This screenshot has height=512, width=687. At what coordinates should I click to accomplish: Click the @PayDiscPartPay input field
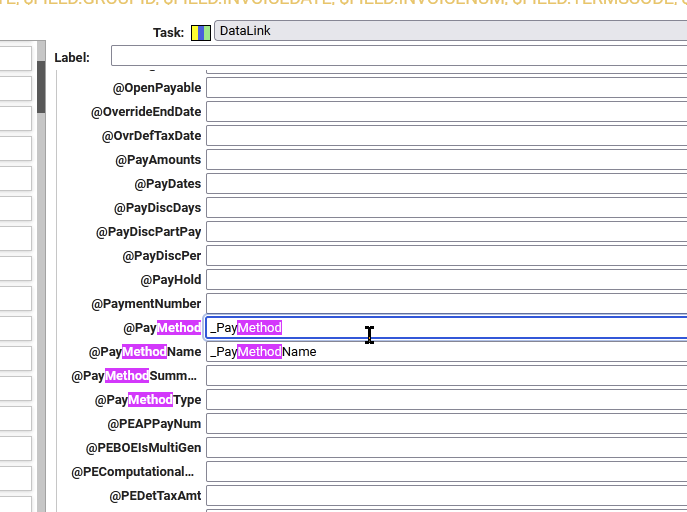pyautogui.click(x=446, y=232)
